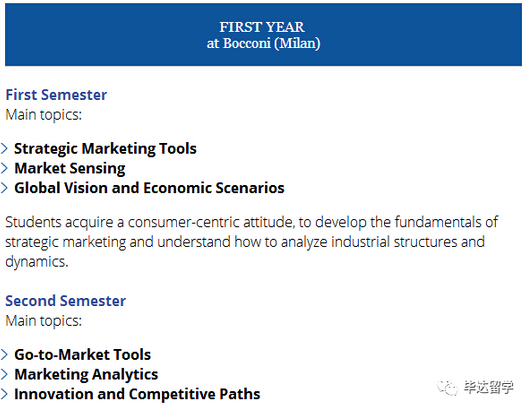Open Innovation and Competitive Paths topic

click(137, 394)
